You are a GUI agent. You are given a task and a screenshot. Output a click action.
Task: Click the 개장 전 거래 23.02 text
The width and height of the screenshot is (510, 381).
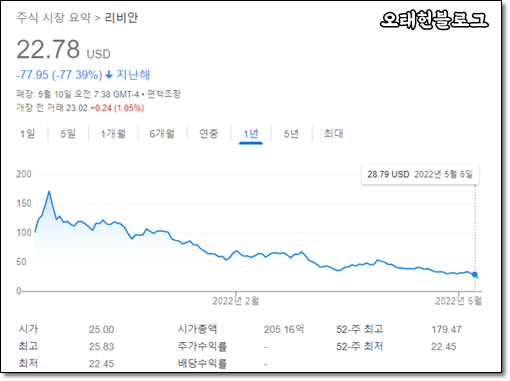[52, 108]
